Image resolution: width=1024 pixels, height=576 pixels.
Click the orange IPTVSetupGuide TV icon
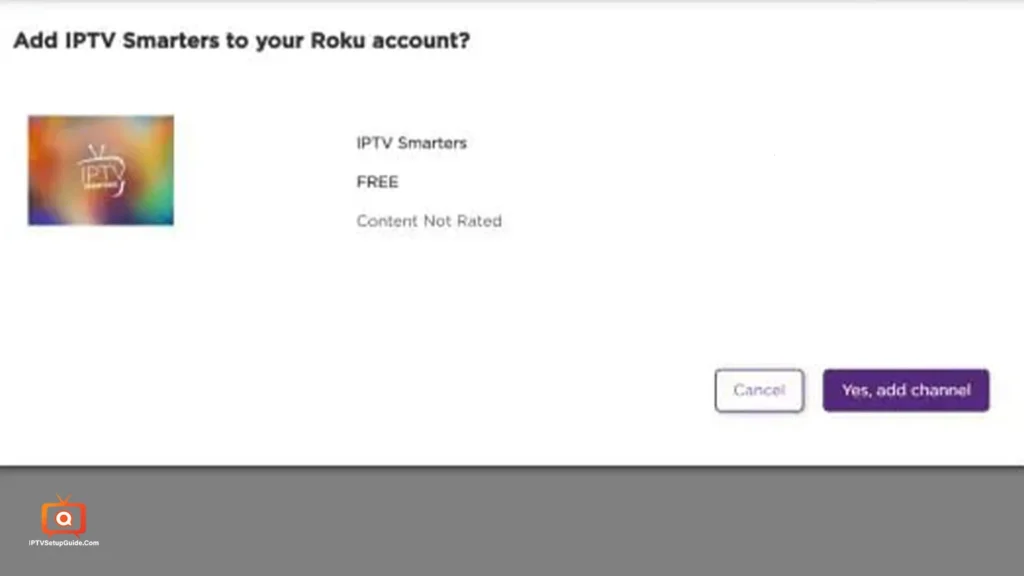tap(63, 516)
